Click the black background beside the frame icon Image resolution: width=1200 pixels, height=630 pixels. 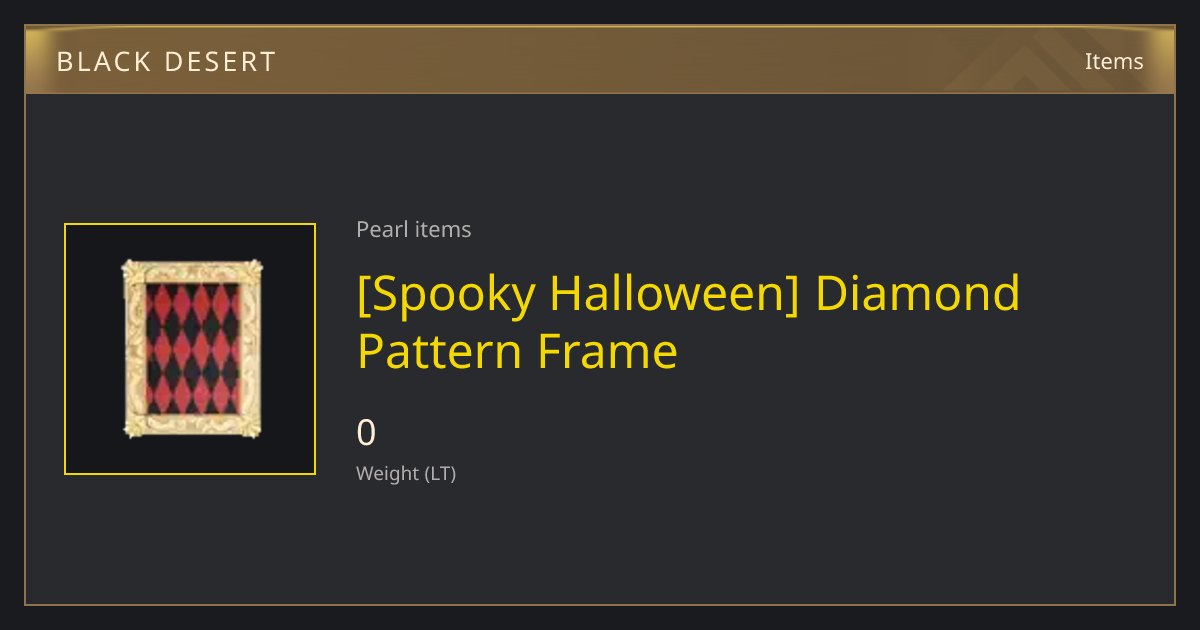[92, 349]
